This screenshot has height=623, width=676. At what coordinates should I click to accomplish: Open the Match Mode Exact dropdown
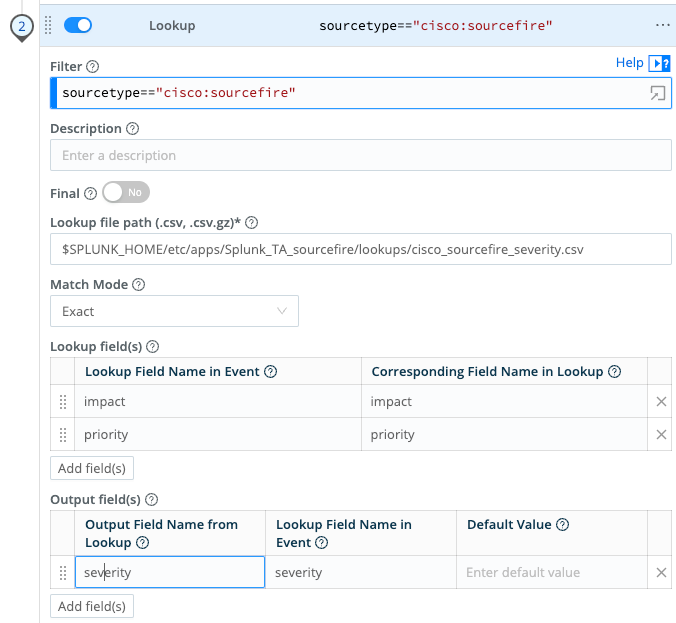click(x=174, y=311)
